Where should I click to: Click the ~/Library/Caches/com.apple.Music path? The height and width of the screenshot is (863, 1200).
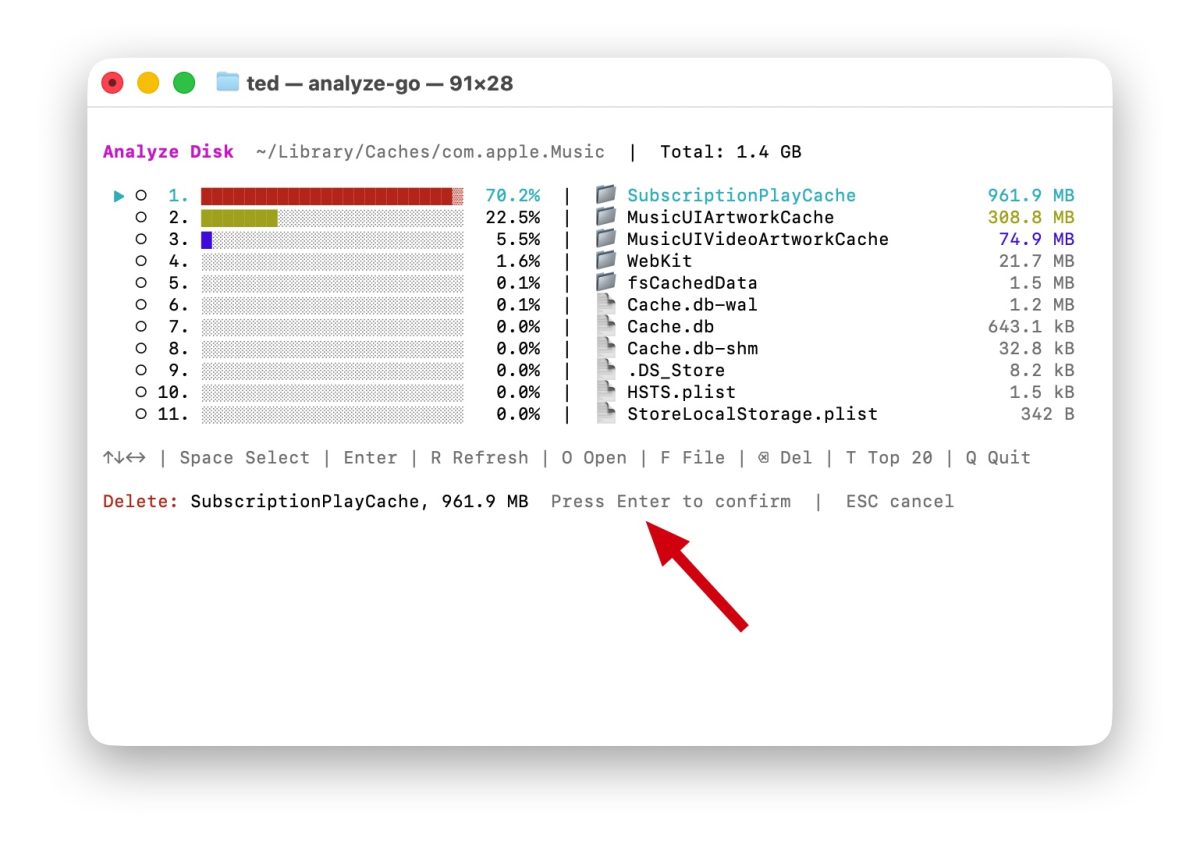[x=431, y=152]
